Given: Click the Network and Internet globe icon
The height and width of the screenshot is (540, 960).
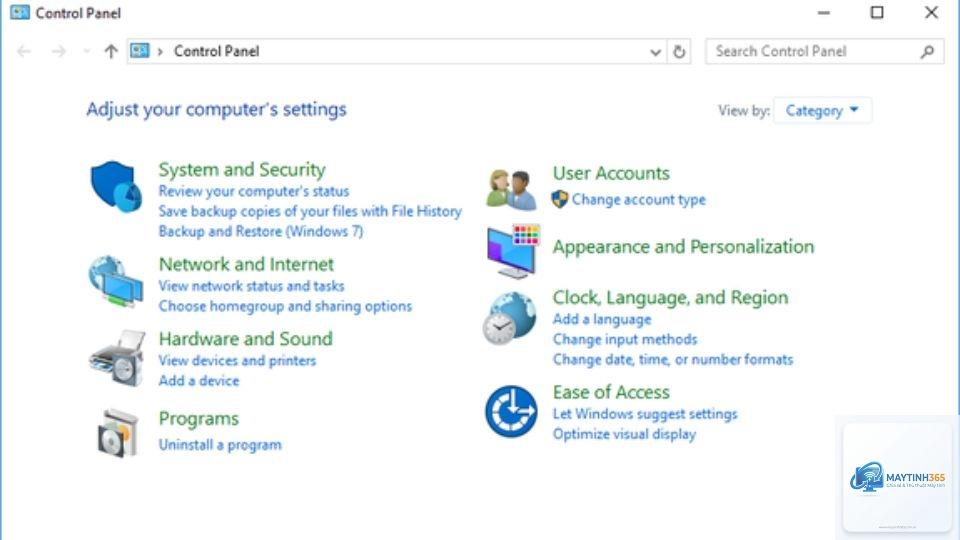Looking at the screenshot, I should pos(116,282).
